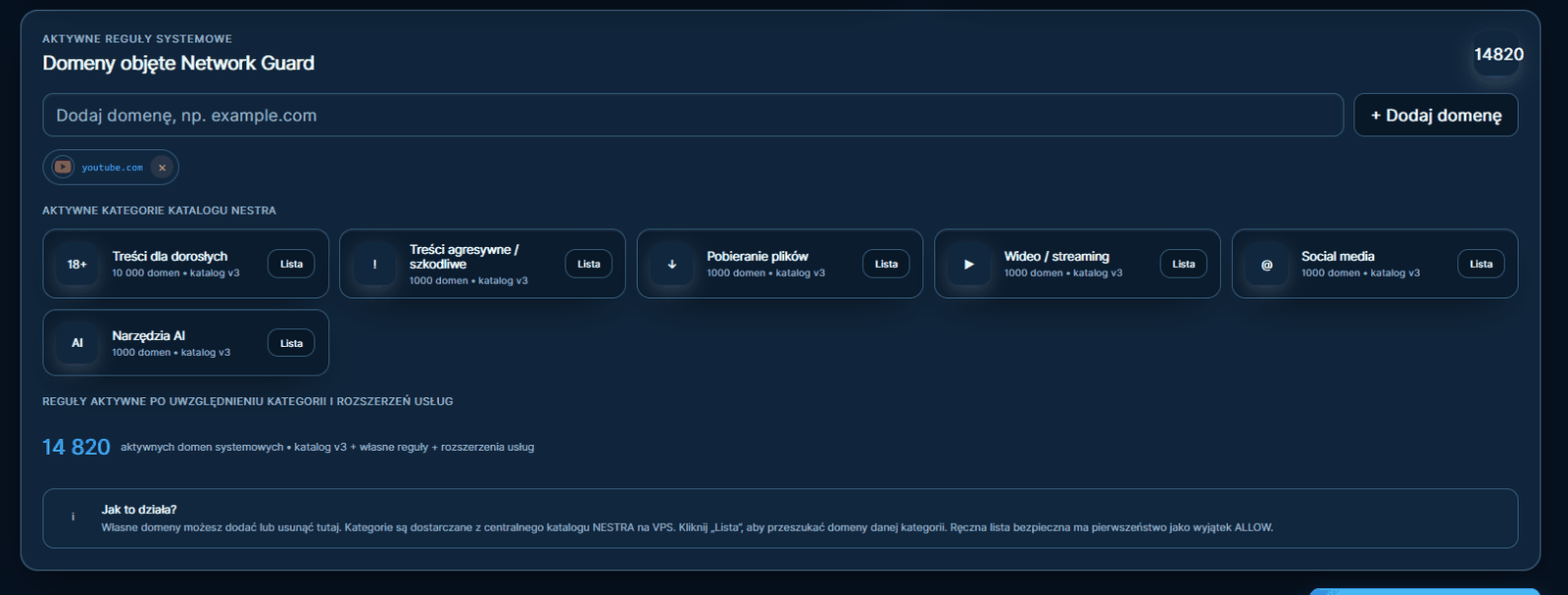Viewport: 1568px width, 595px height.
Task: Open Lista for Pobieranie plików
Action: 886,264
